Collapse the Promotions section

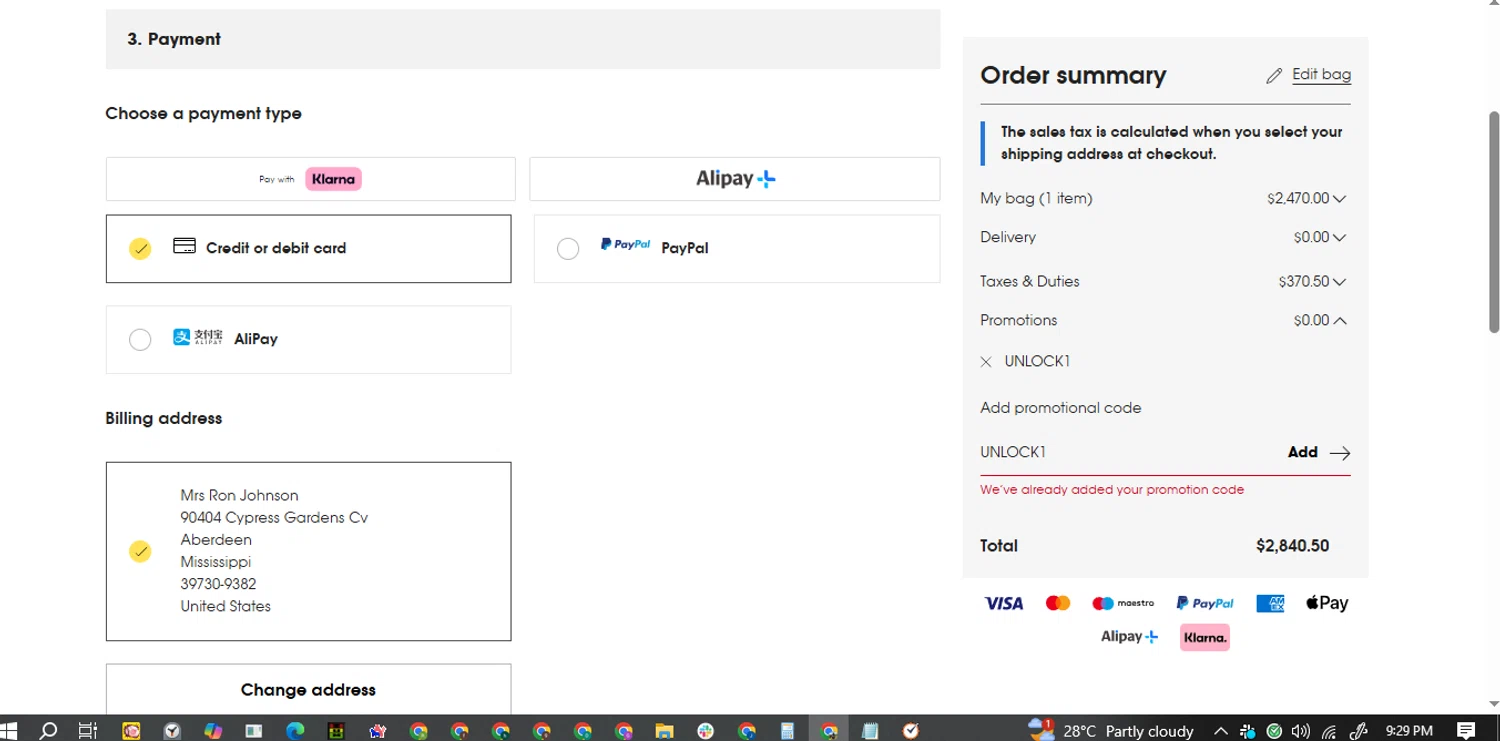point(1339,321)
